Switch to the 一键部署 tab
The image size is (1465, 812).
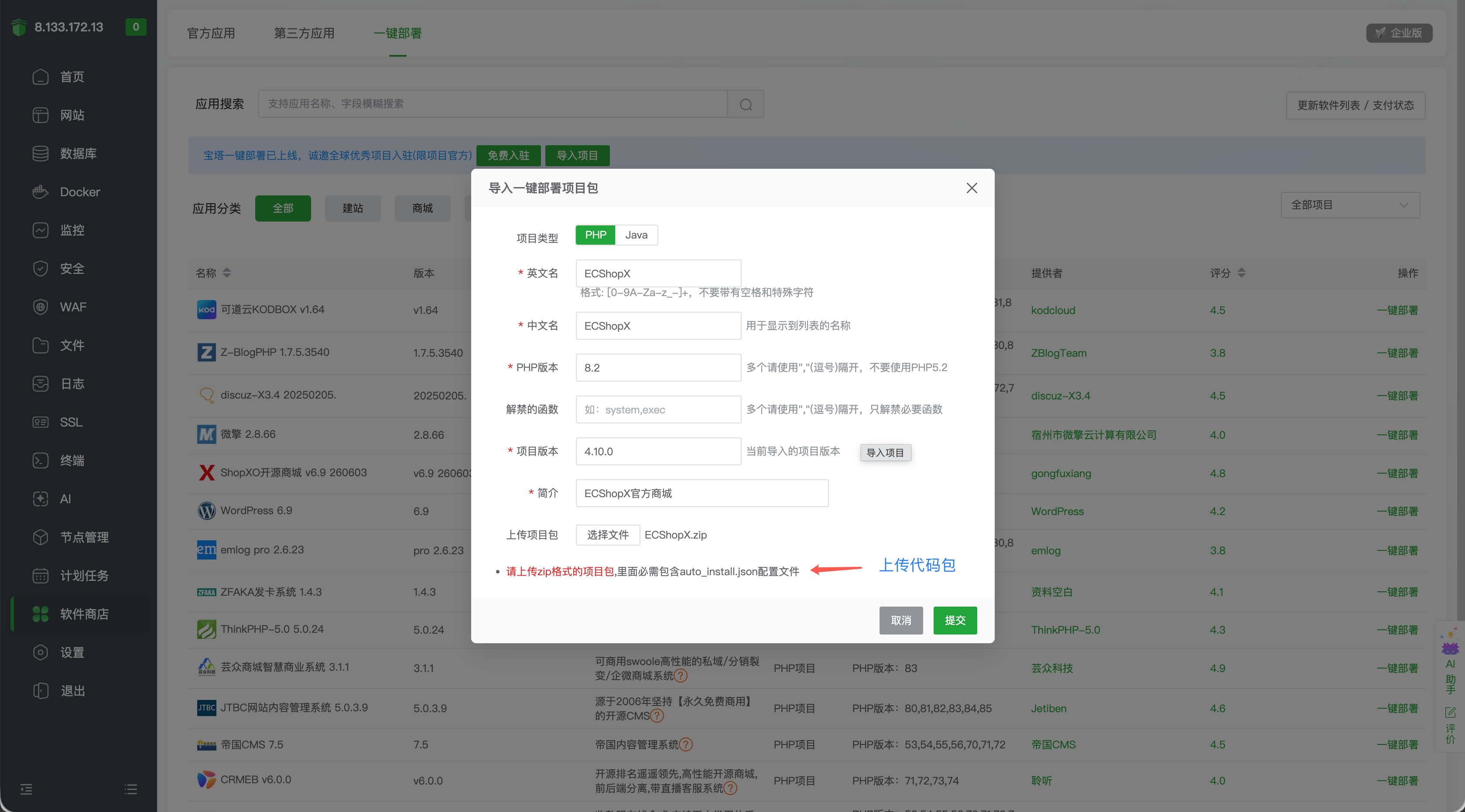coord(397,34)
